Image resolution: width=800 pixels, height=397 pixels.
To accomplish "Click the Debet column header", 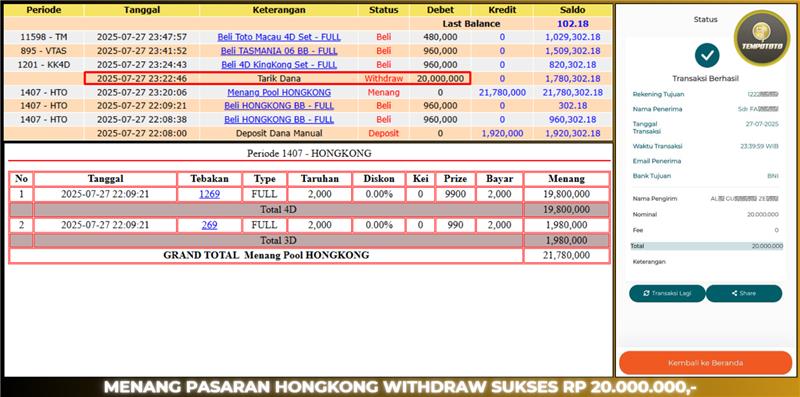I will point(440,10).
